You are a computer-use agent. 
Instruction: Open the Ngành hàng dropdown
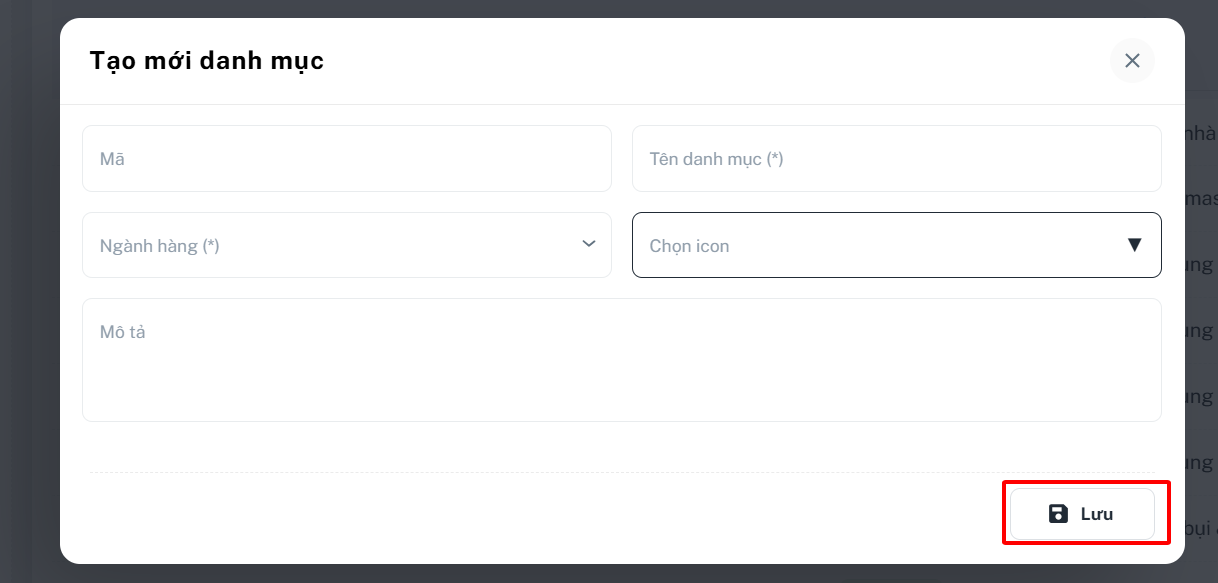click(x=347, y=245)
